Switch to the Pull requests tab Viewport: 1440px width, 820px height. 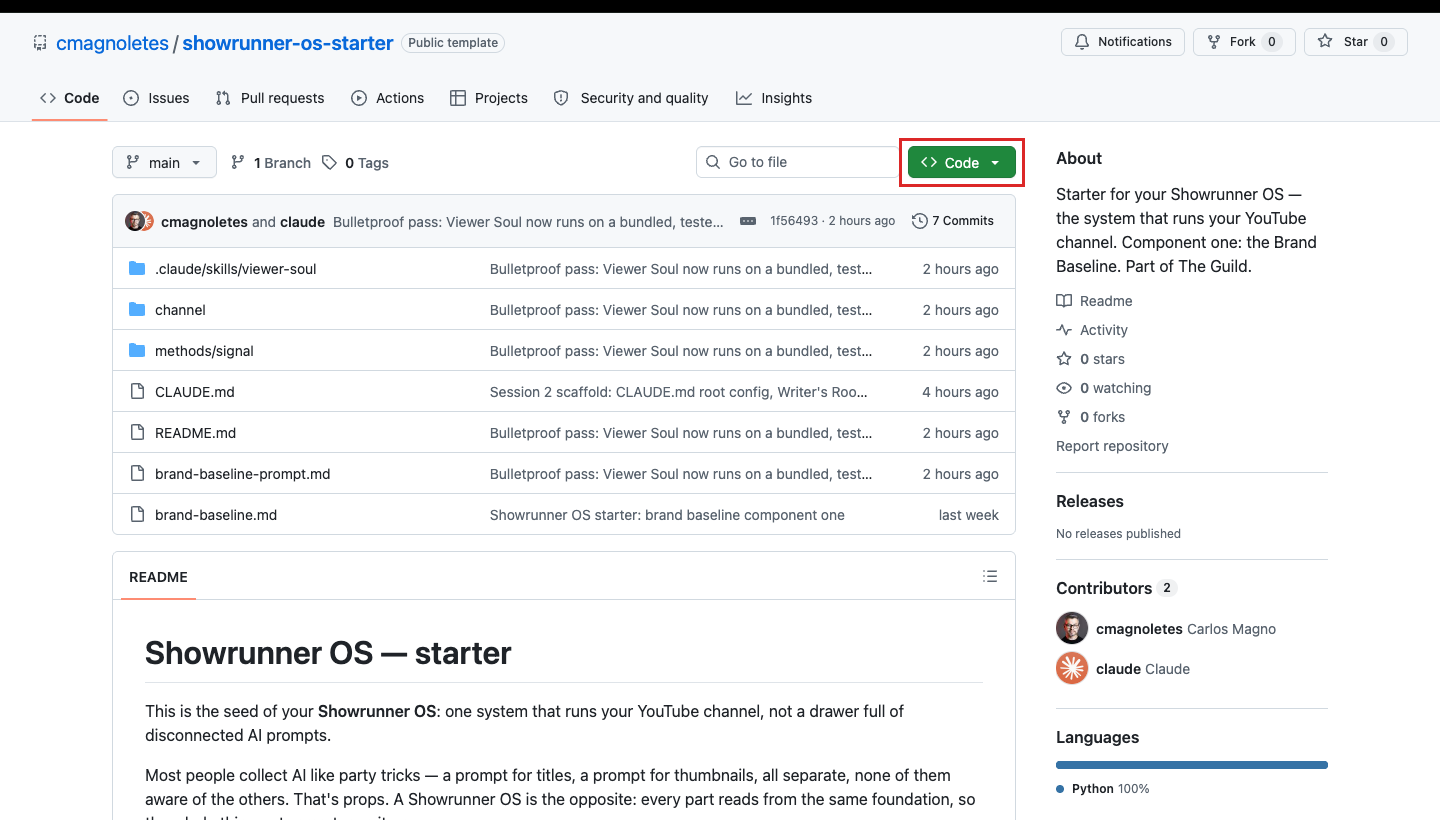pyautogui.click(x=270, y=98)
